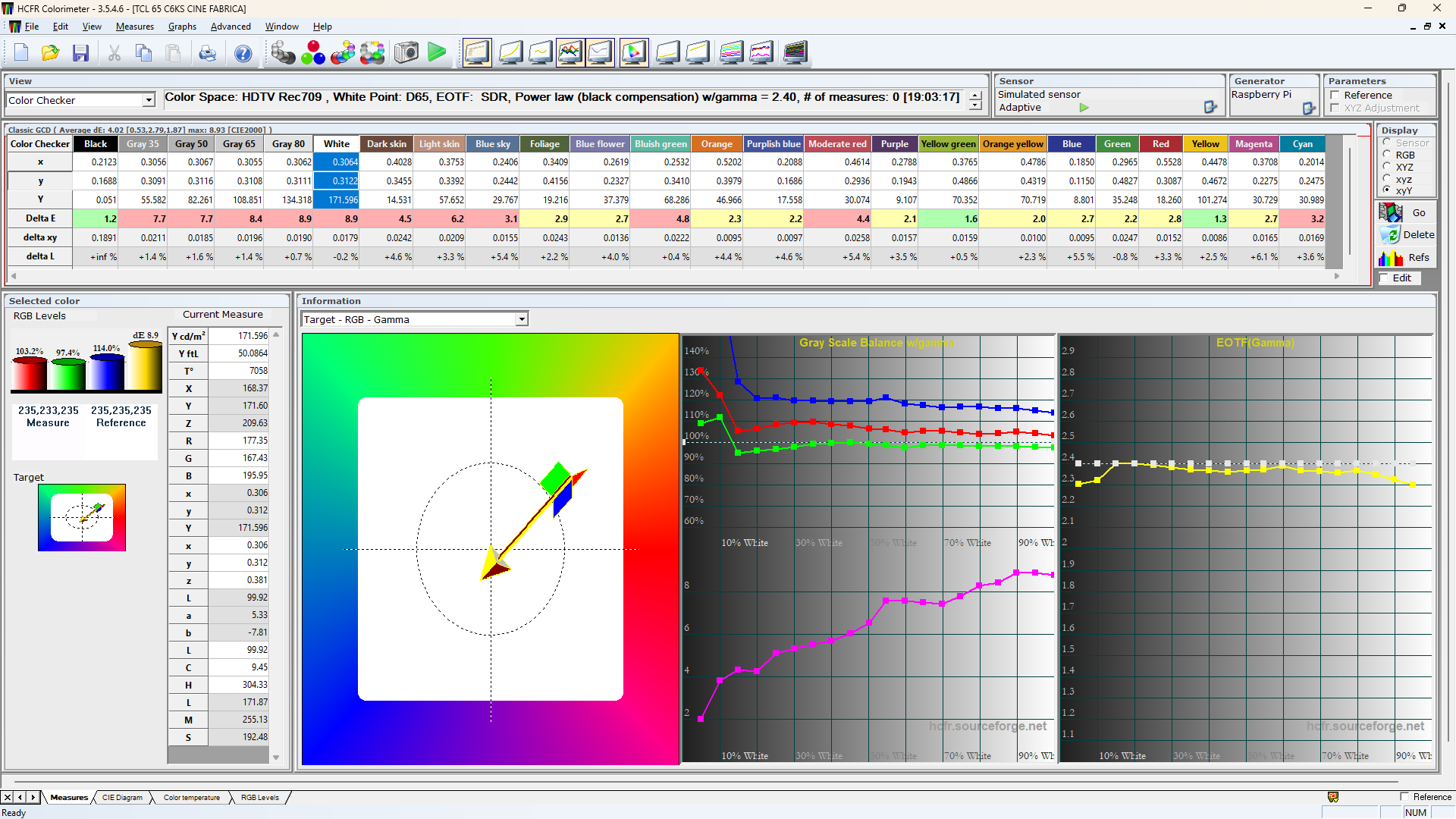The image size is (1456, 819).
Task: Click the print toolbar icon
Action: [x=207, y=53]
